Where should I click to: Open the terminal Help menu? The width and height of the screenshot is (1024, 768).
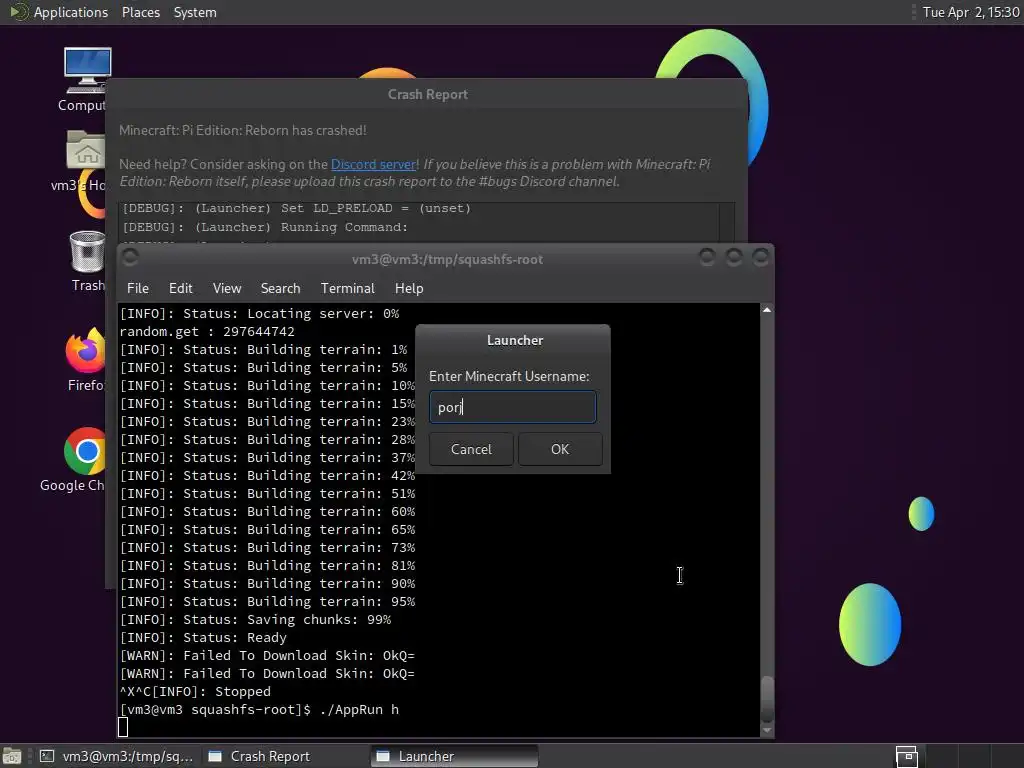409,288
